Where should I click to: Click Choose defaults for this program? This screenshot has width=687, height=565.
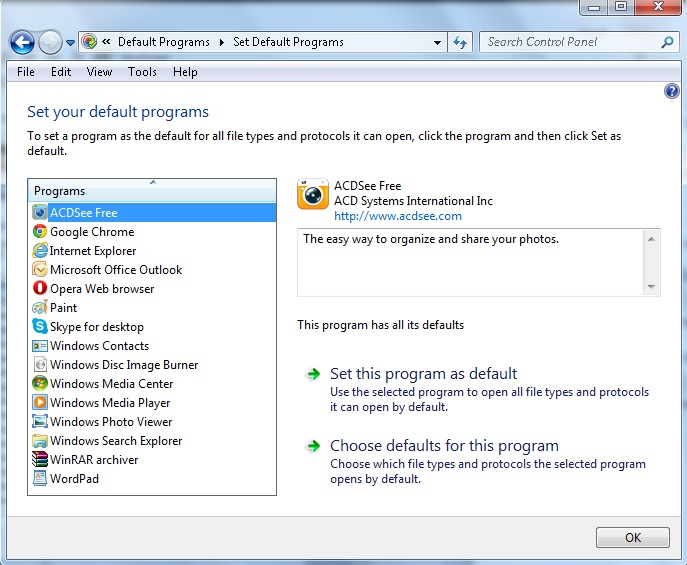pyautogui.click(x=444, y=446)
